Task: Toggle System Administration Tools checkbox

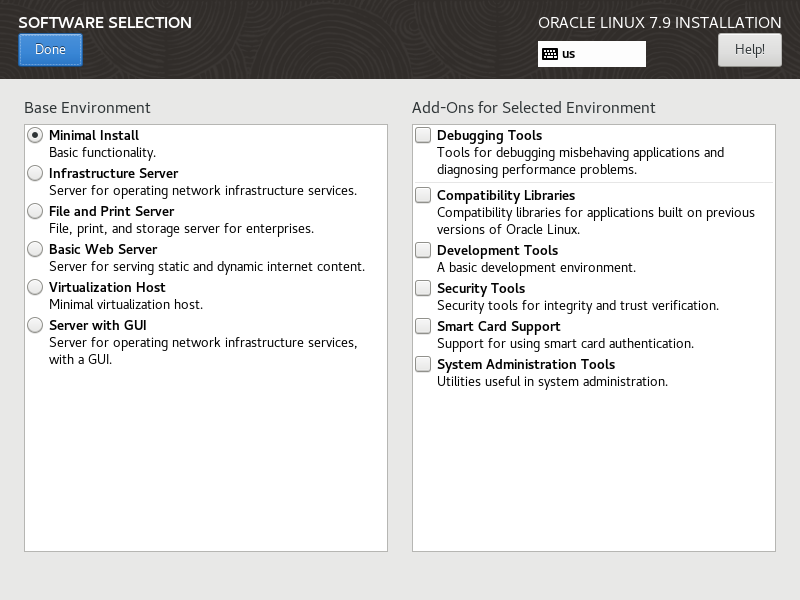Action: point(424,364)
